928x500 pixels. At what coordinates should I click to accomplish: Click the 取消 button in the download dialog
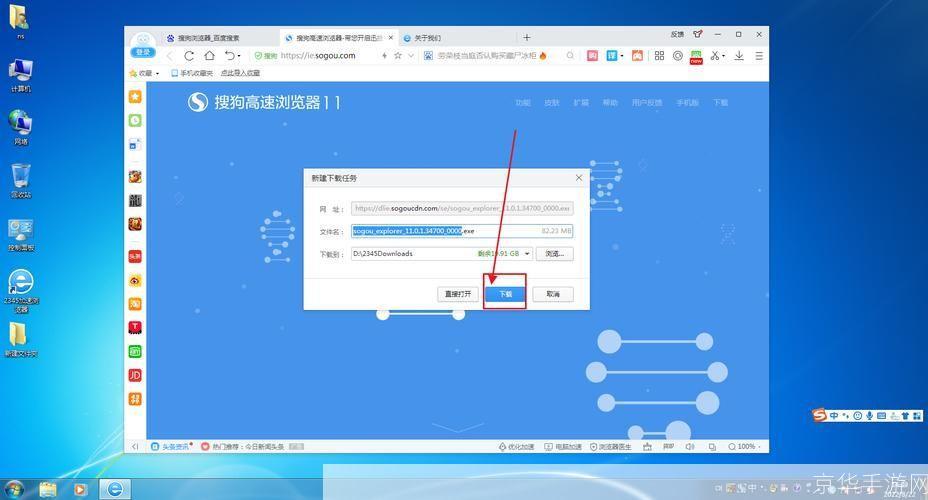pos(553,294)
